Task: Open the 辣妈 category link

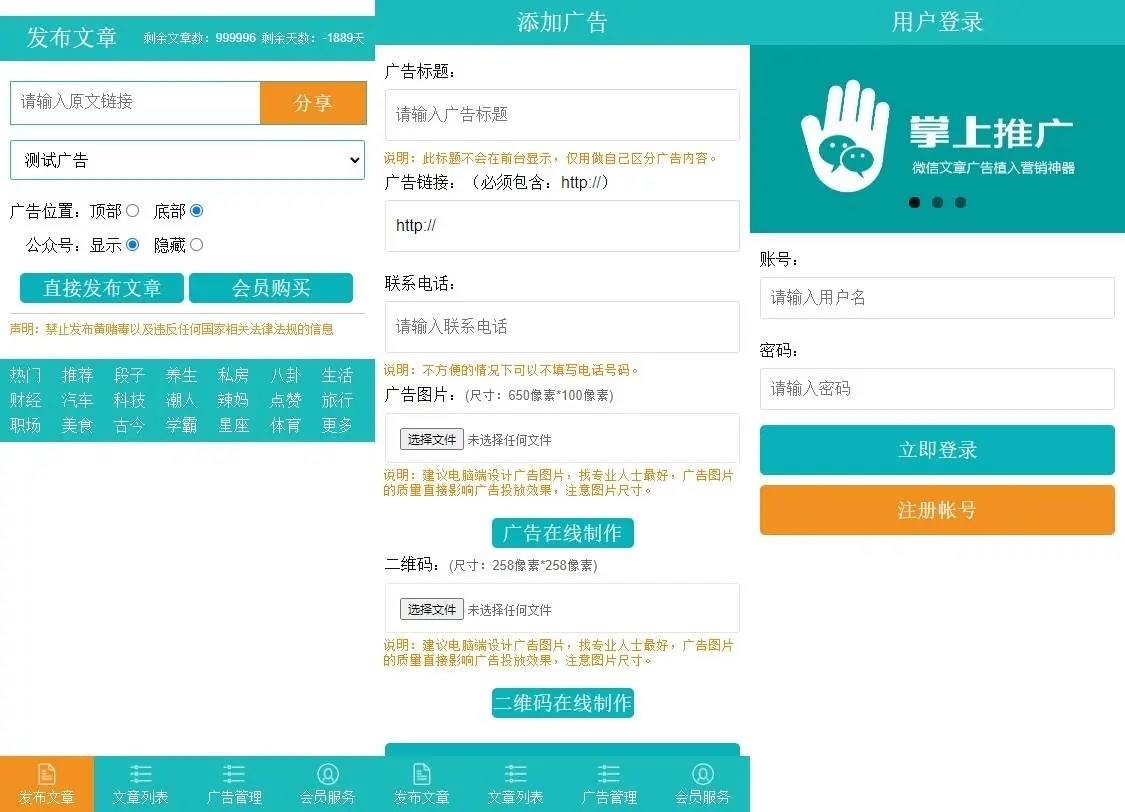Action: 233,400
